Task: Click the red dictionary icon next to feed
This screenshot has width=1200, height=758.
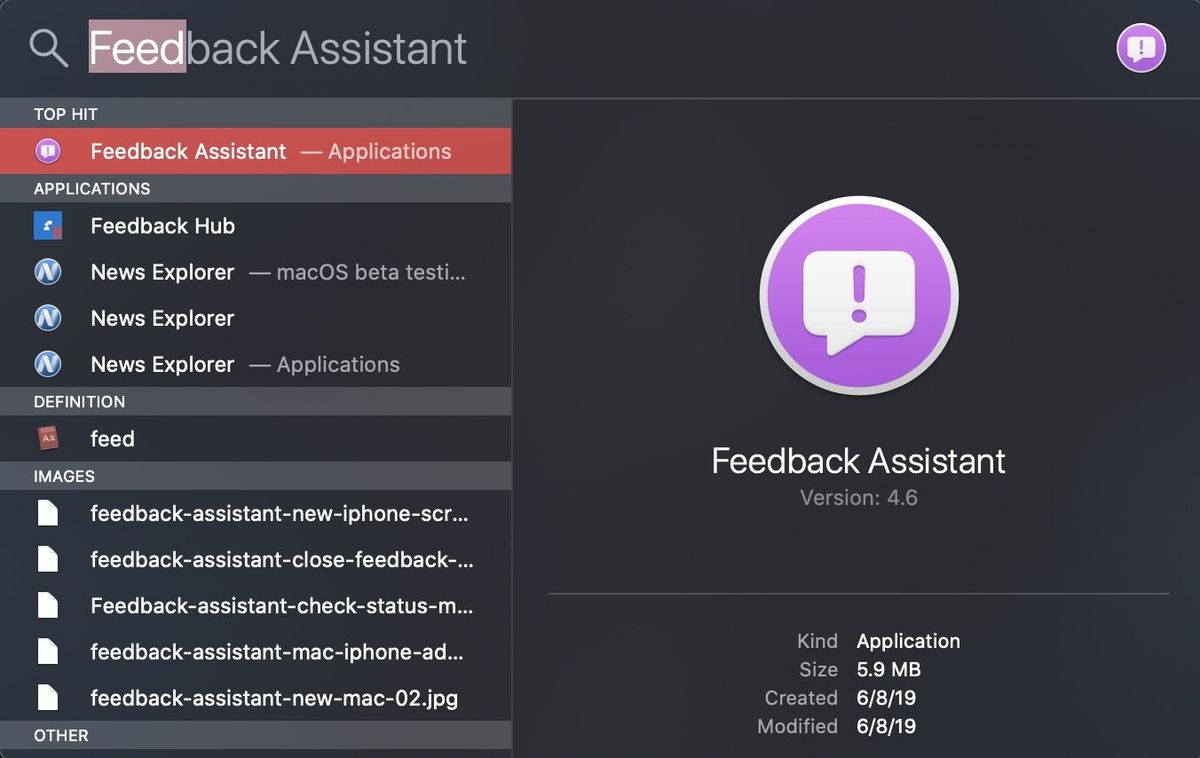Action: 48,438
